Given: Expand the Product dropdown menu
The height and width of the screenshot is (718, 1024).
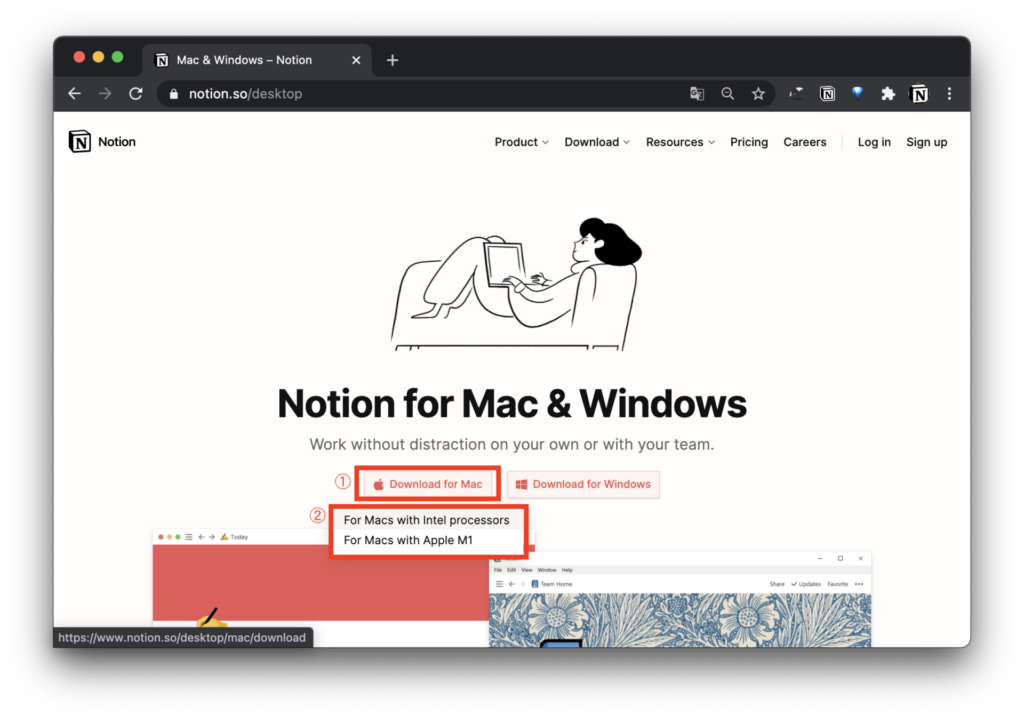Looking at the screenshot, I should pyautogui.click(x=521, y=142).
